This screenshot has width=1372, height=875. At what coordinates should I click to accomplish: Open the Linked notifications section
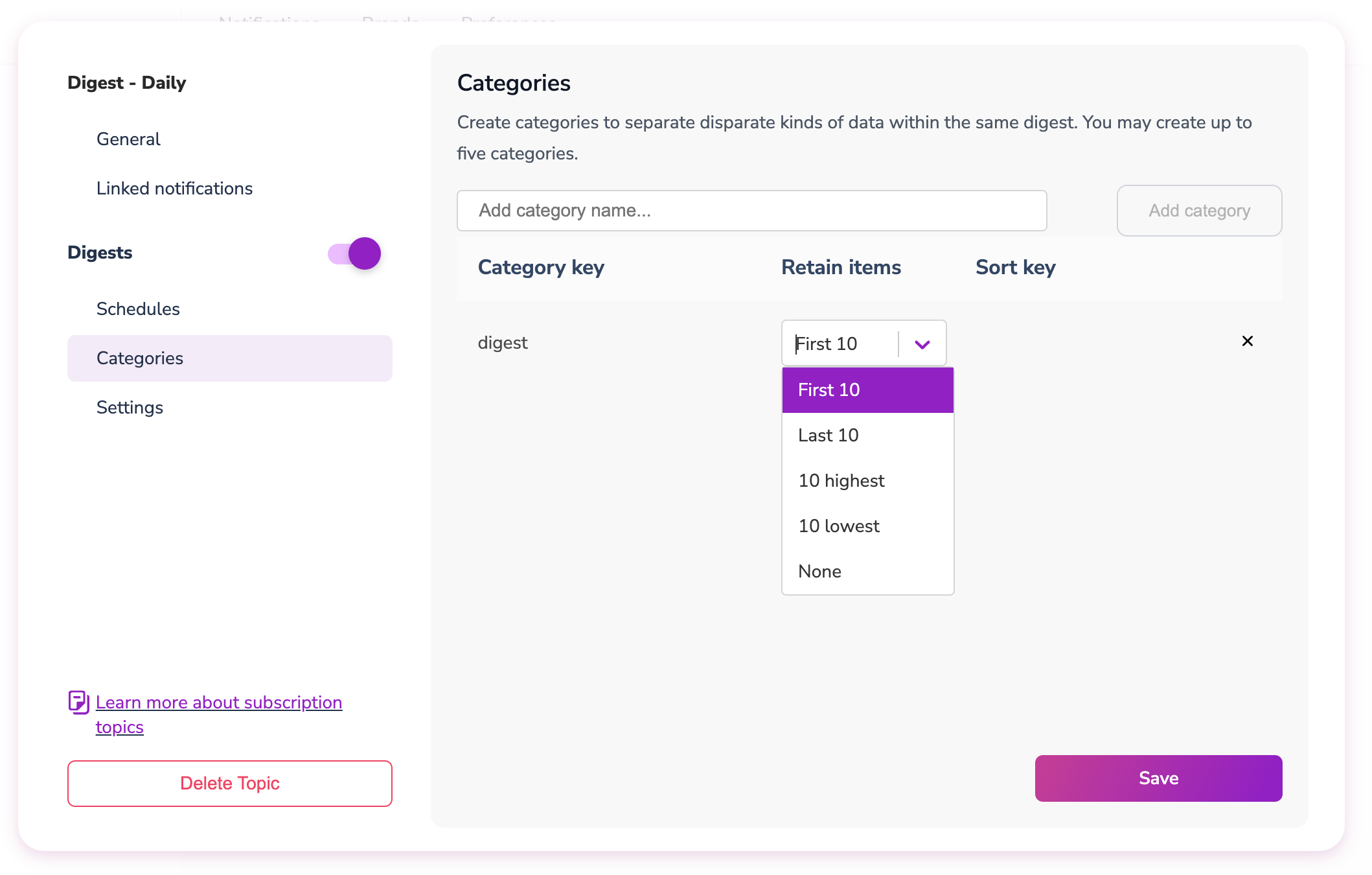174,188
